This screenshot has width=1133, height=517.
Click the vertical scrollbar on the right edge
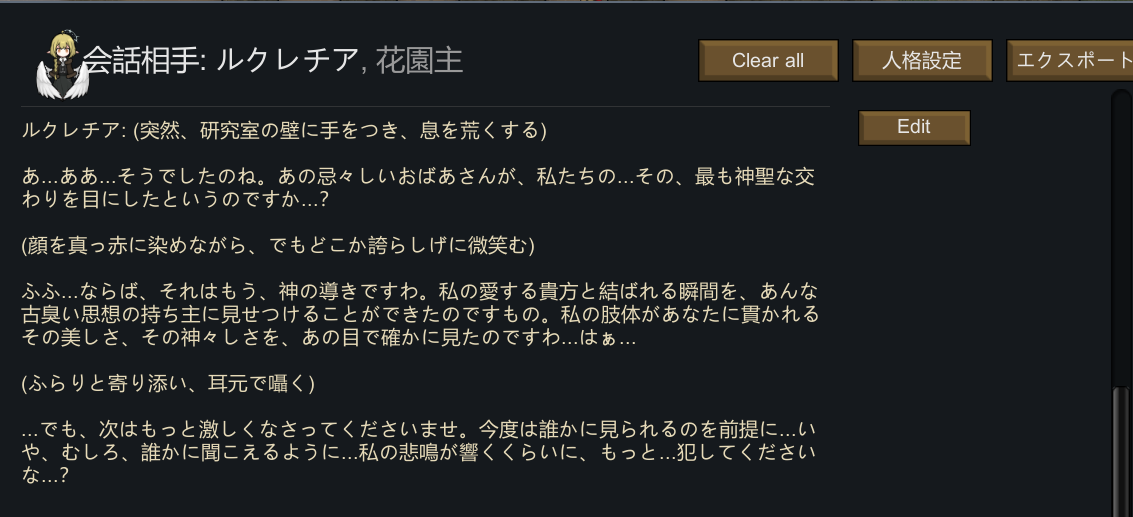[x=1121, y=300]
